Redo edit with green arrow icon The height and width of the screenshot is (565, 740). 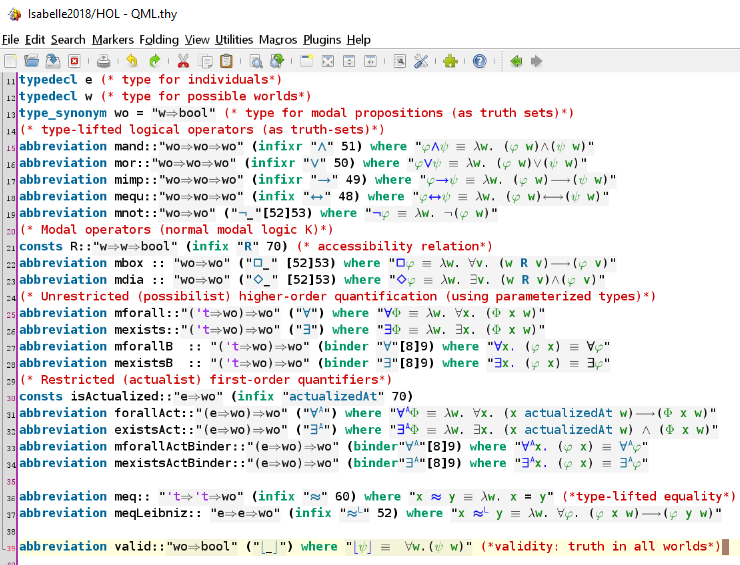[x=154, y=61]
